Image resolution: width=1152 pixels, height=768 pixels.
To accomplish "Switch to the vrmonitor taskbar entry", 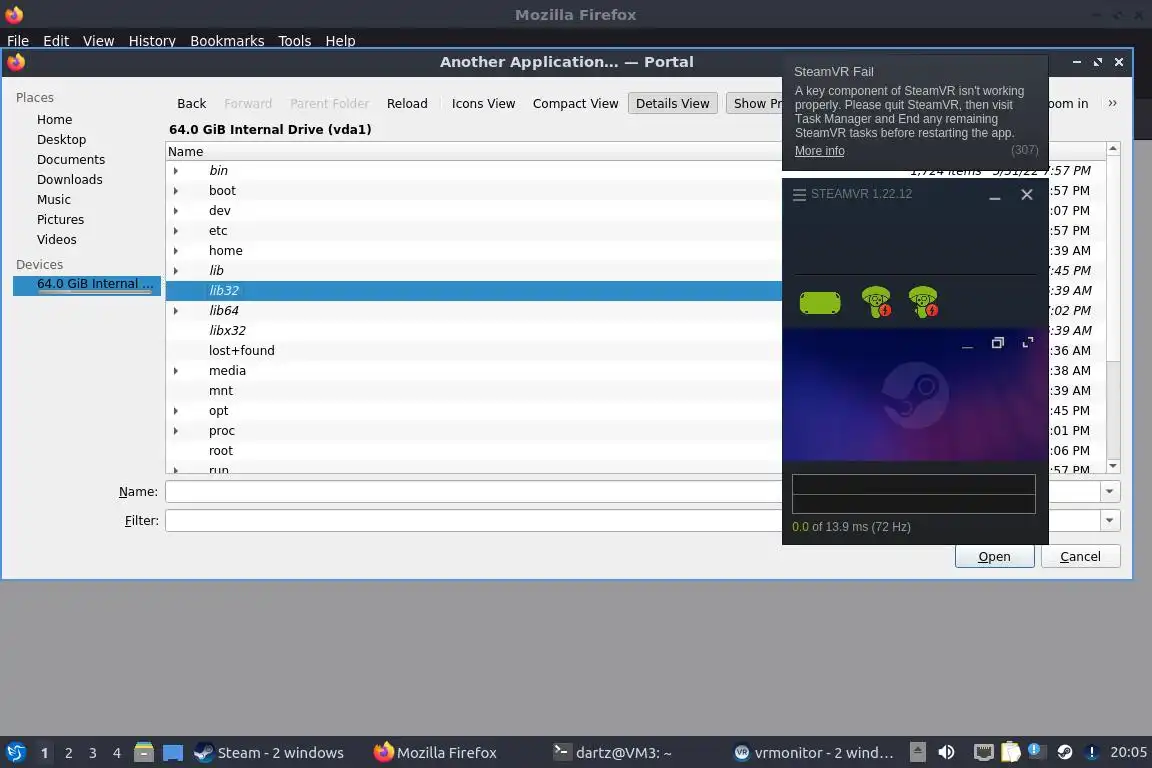I will (814, 753).
